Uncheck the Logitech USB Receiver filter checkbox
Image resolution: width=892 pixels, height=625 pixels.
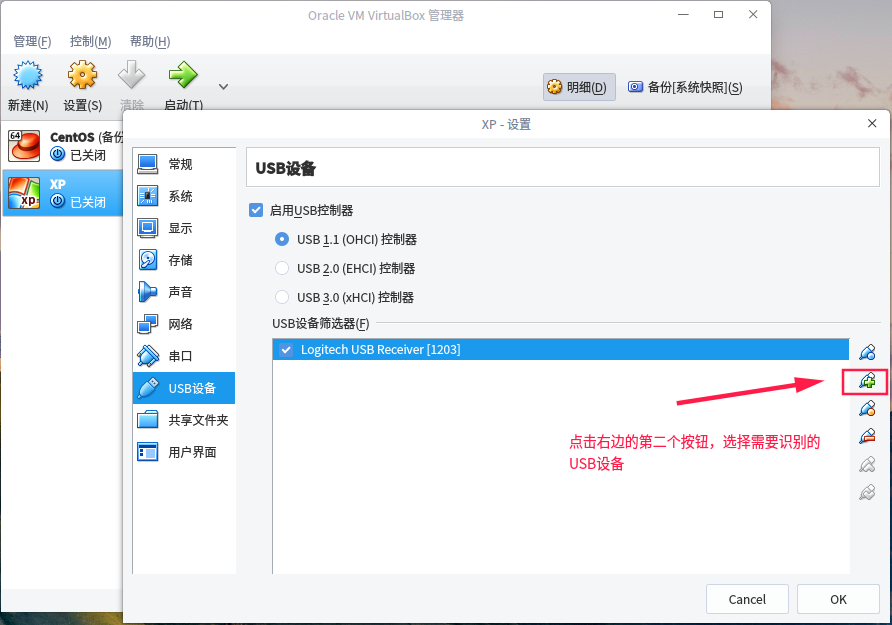point(286,350)
